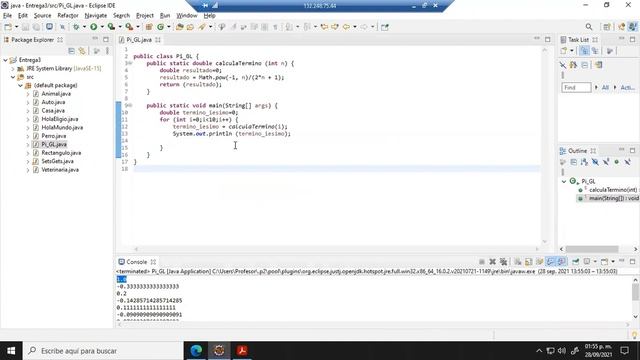640x360 pixels.
Task: Collapse the src folder node
Action: click(13, 77)
